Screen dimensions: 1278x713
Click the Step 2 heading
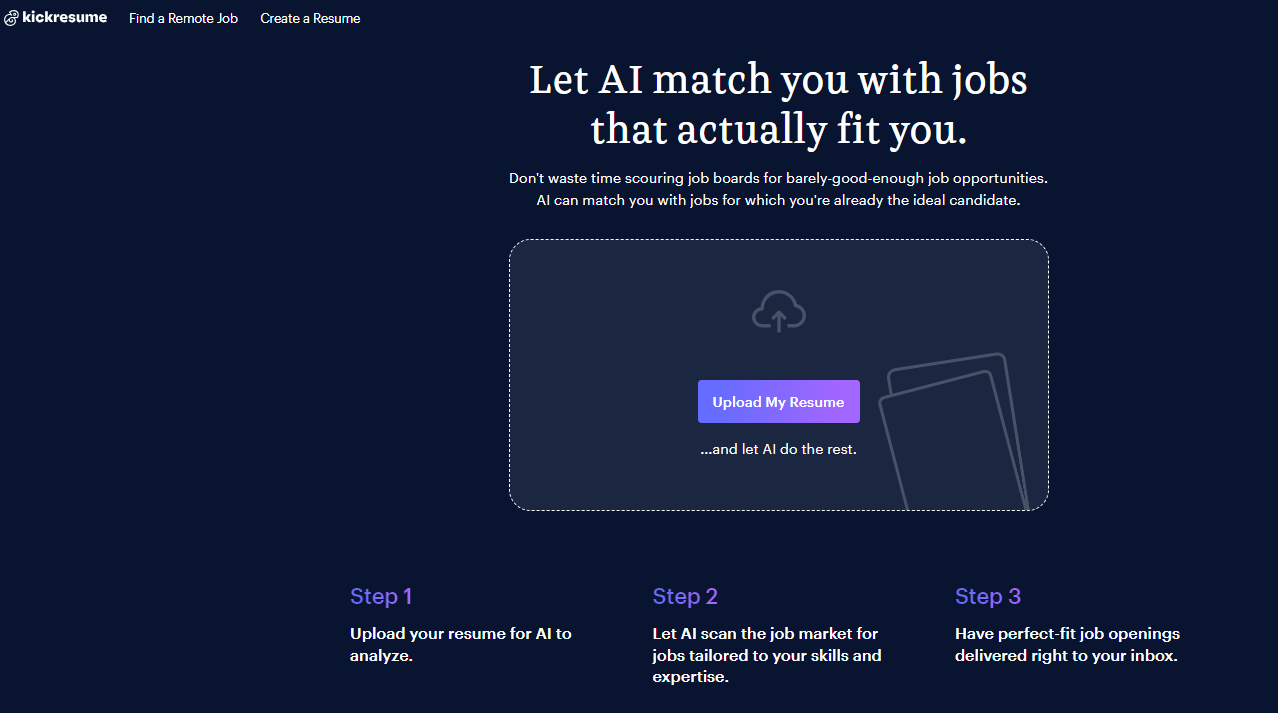(685, 596)
